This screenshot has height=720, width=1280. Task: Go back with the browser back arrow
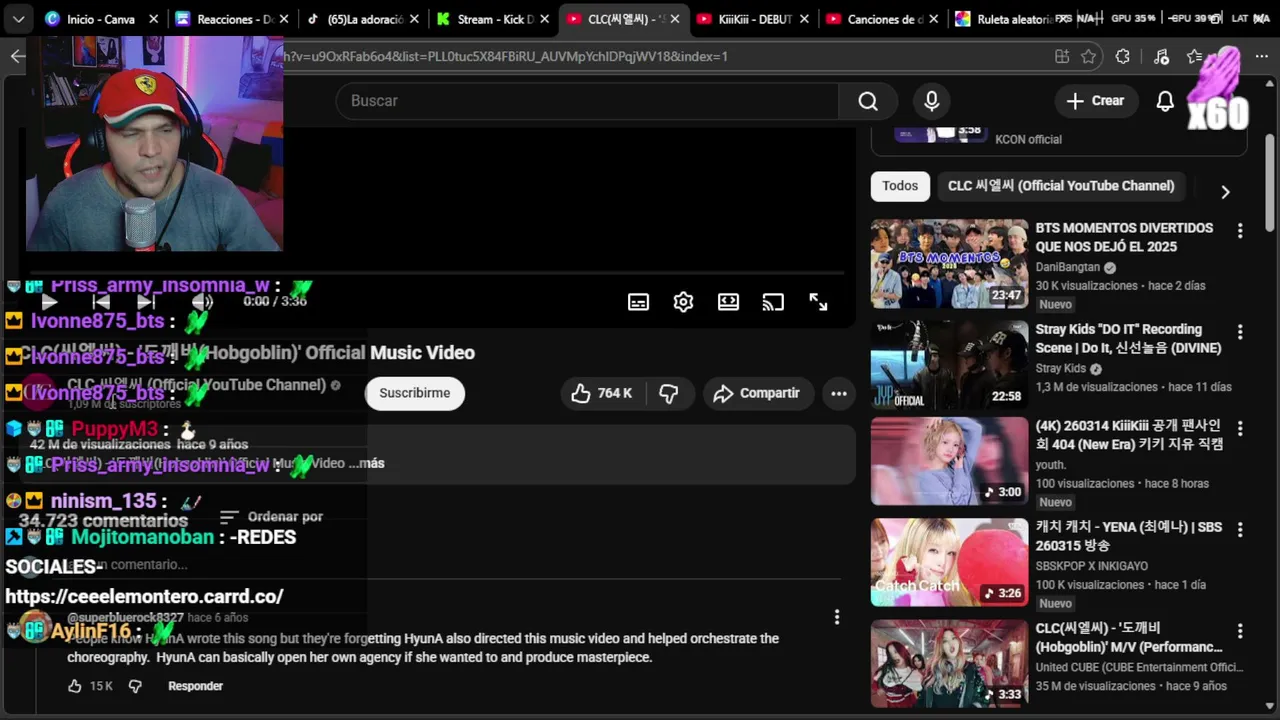(17, 56)
